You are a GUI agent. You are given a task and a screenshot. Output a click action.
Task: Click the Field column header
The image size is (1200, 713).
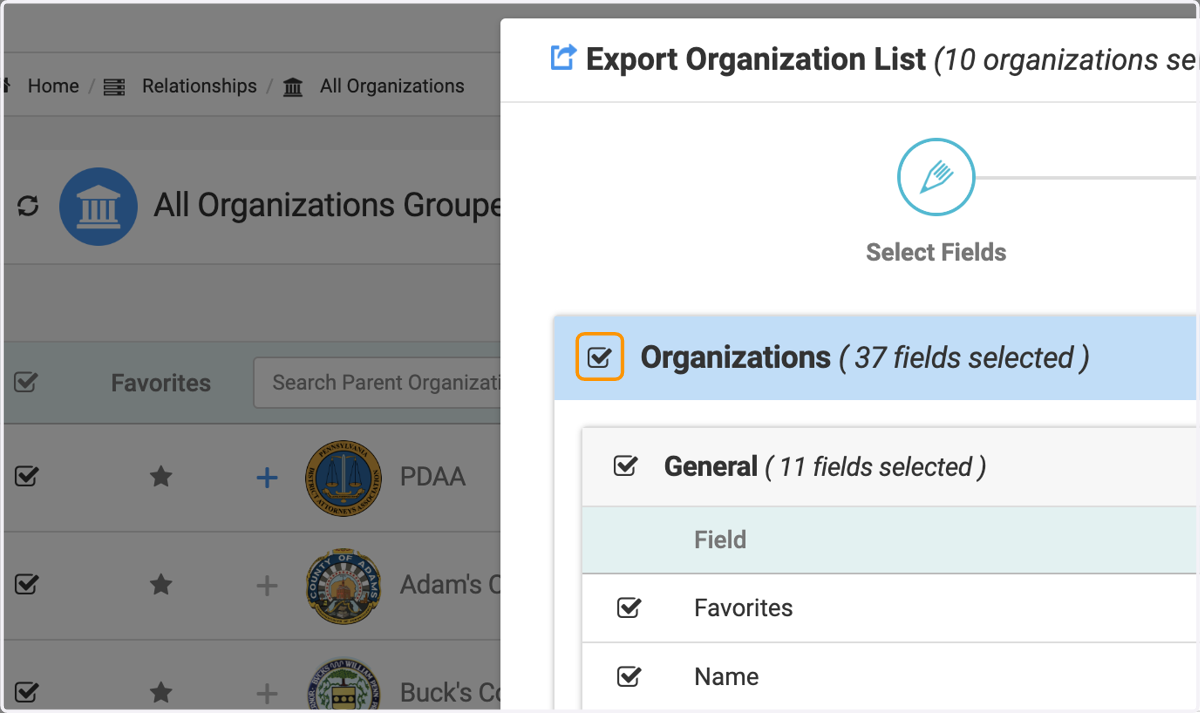point(720,540)
